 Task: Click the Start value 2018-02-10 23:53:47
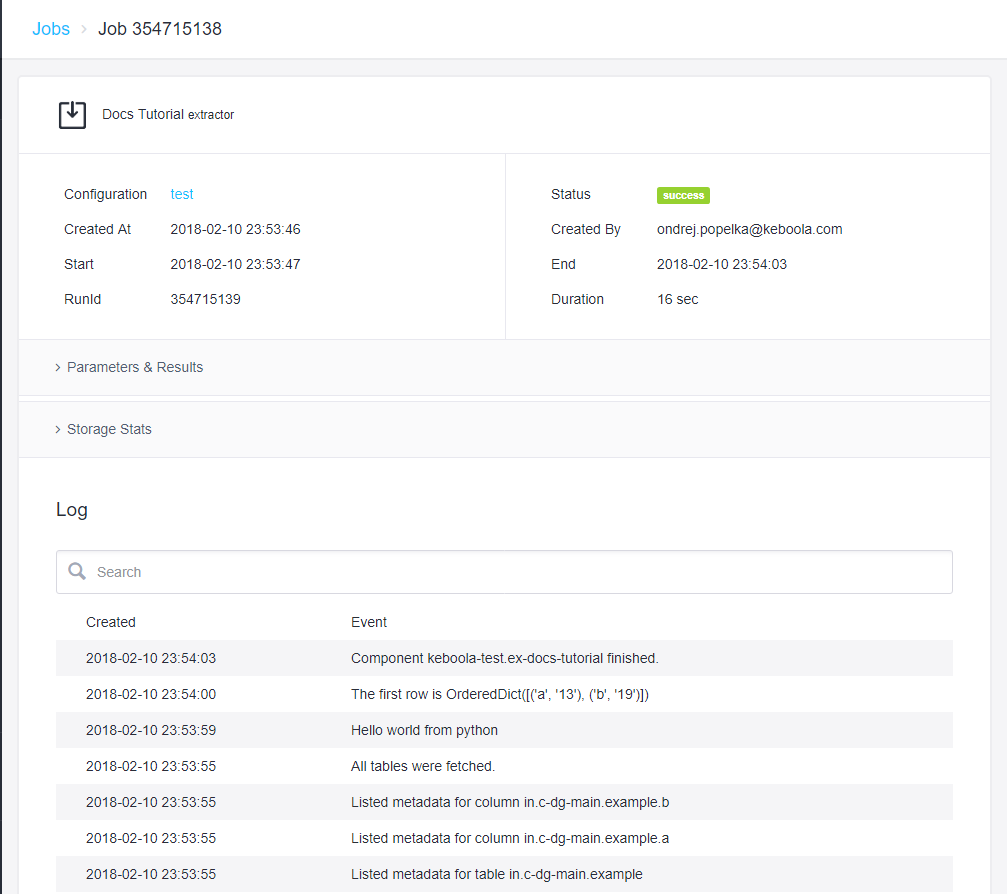(x=235, y=264)
